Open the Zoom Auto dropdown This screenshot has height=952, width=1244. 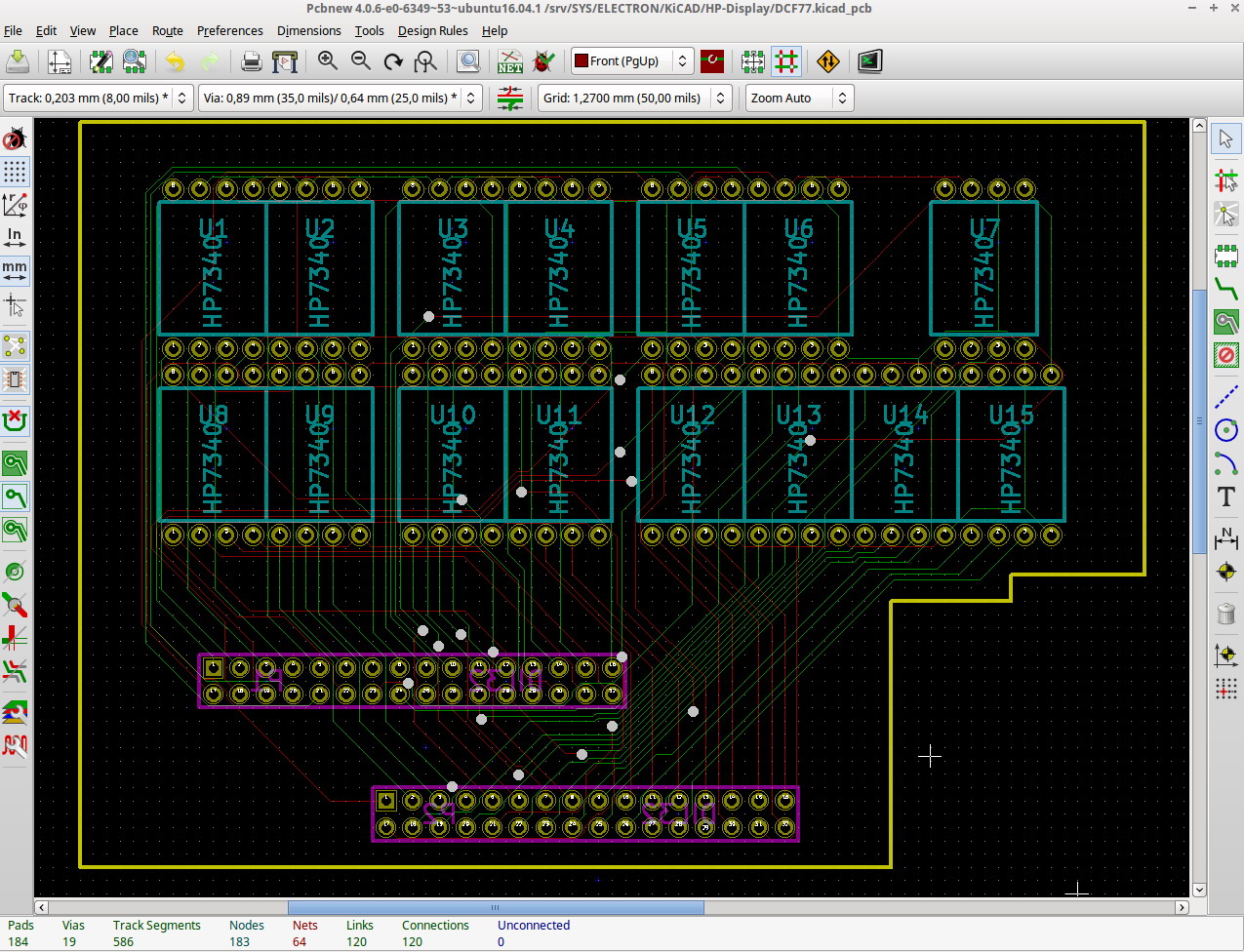point(799,99)
